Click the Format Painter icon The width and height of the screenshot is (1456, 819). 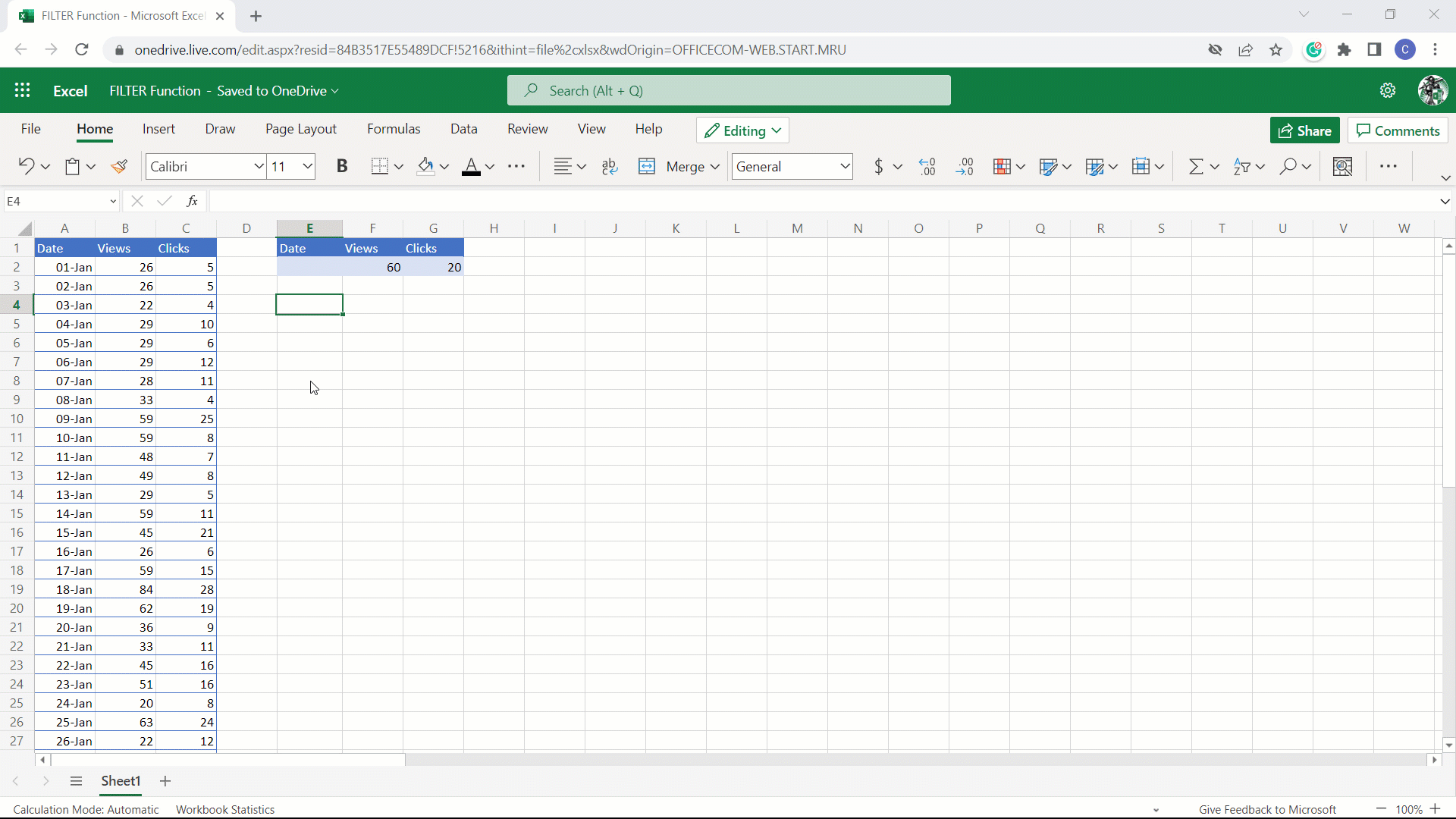(x=119, y=167)
